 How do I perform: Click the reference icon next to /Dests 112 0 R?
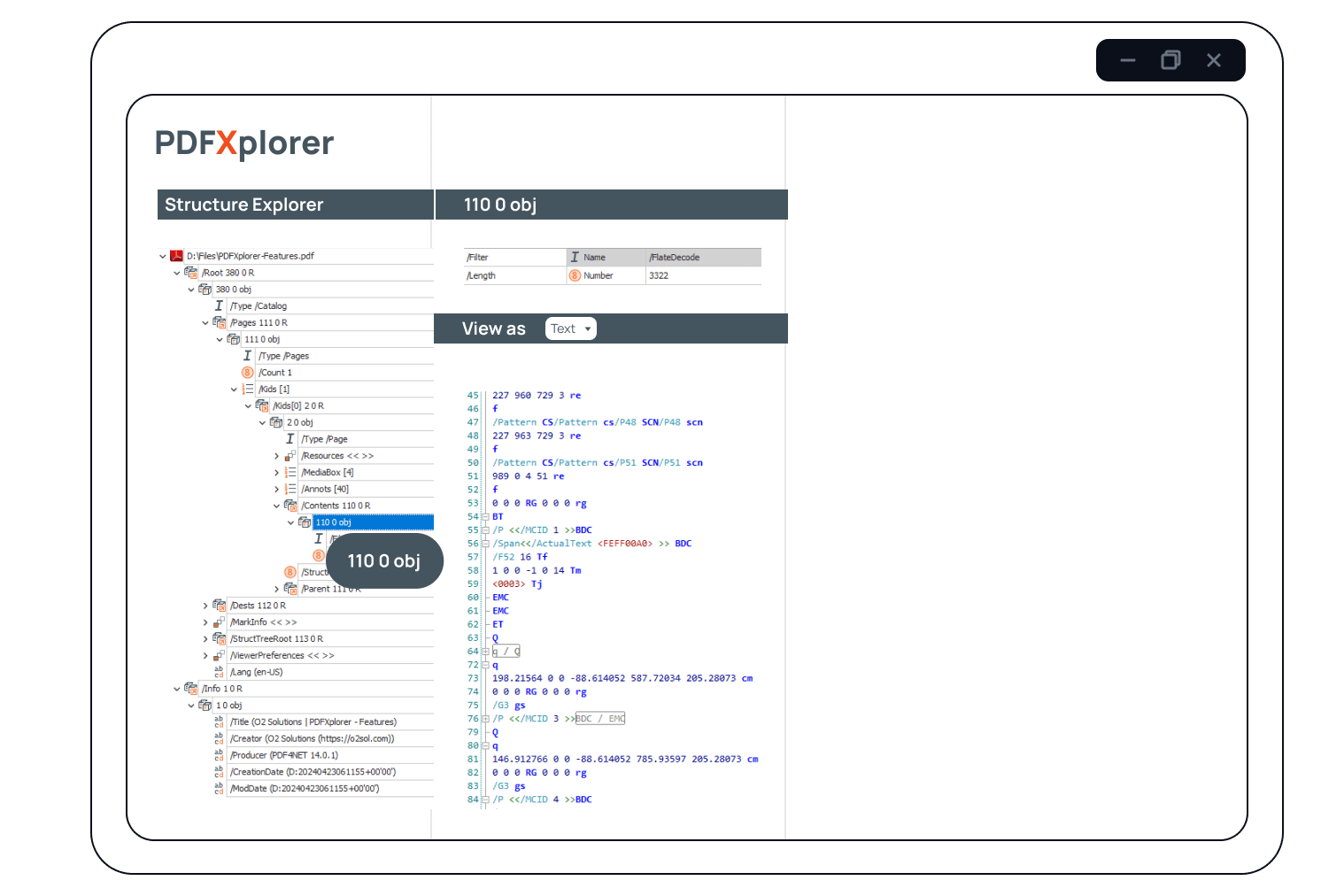(219, 606)
